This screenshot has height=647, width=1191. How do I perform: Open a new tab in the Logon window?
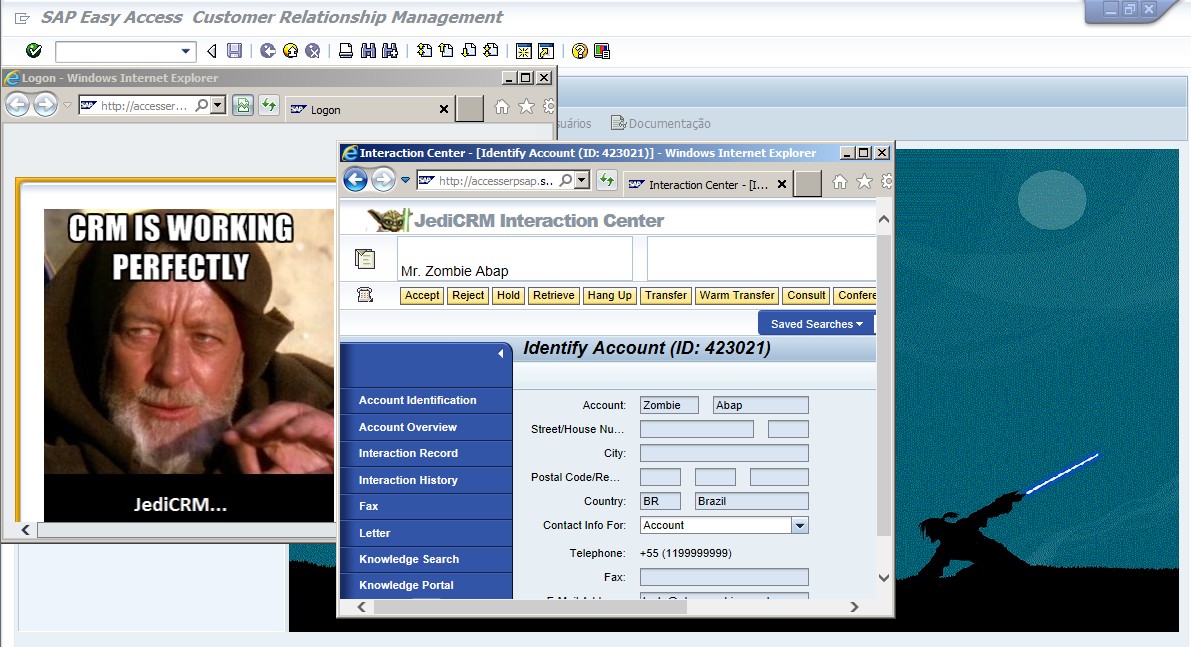click(469, 109)
